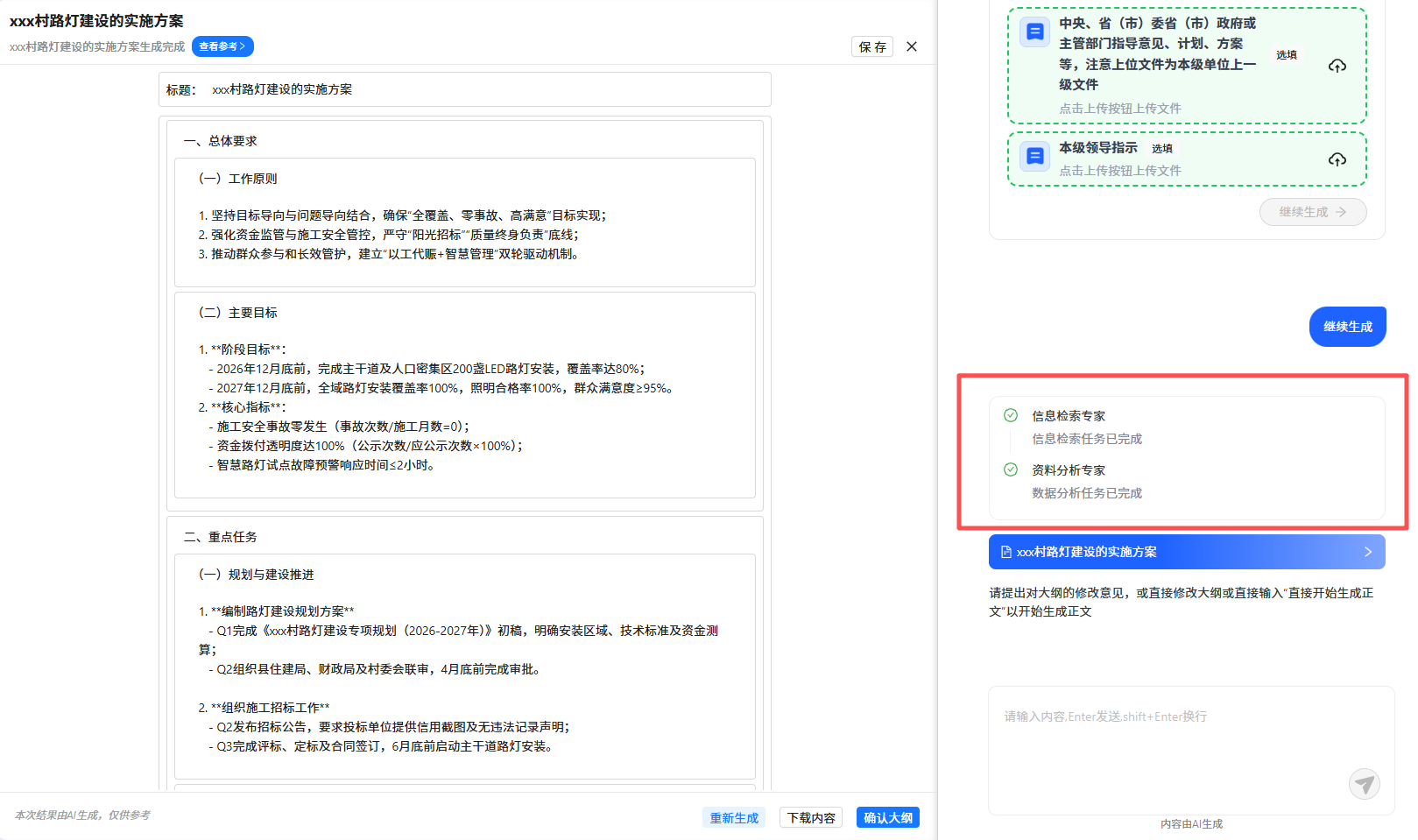Click the paper-plane send icon
This screenshot has height=840, width=1418.
[x=1364, y=783]
